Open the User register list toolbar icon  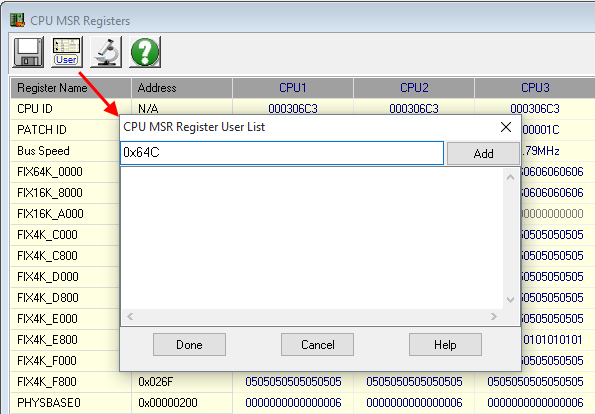click(x=67, y=52)
